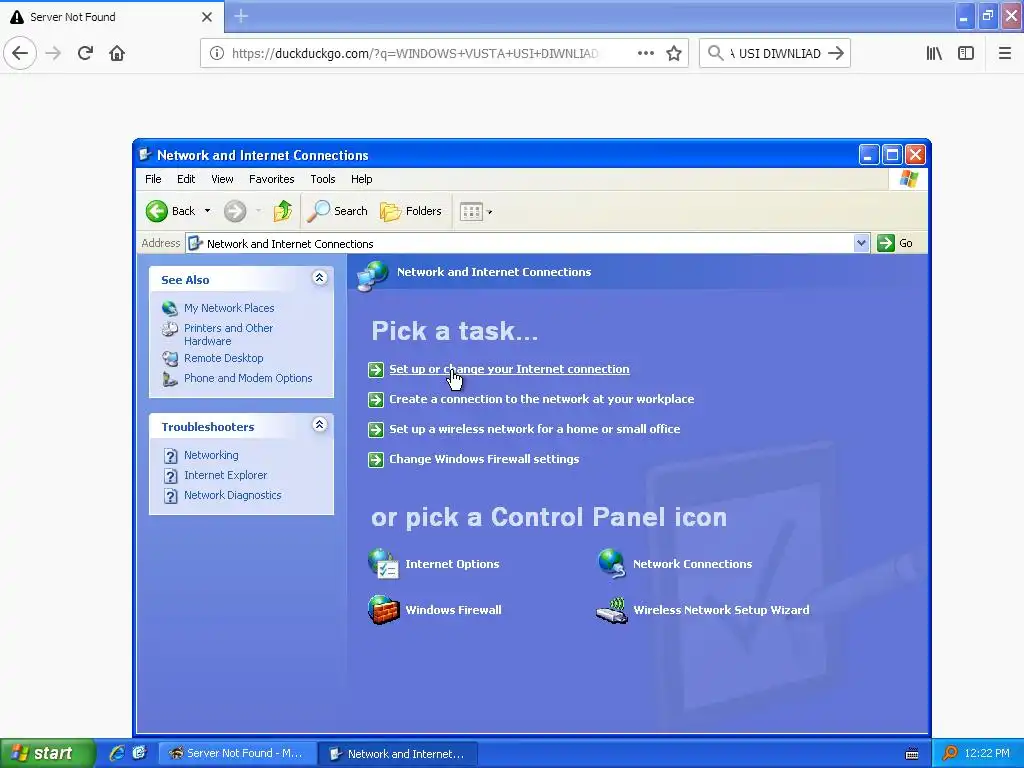The height and width of the screenshot is (768, 1024).
Task: Go to Firefox home page icon
Action: [x=117, y=53]
